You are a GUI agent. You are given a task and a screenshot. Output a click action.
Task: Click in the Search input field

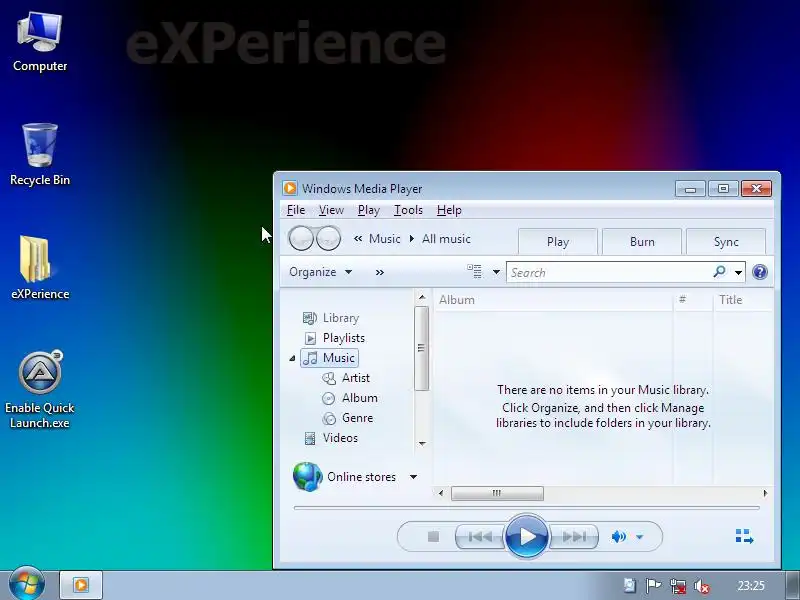(x=610, y=272)
